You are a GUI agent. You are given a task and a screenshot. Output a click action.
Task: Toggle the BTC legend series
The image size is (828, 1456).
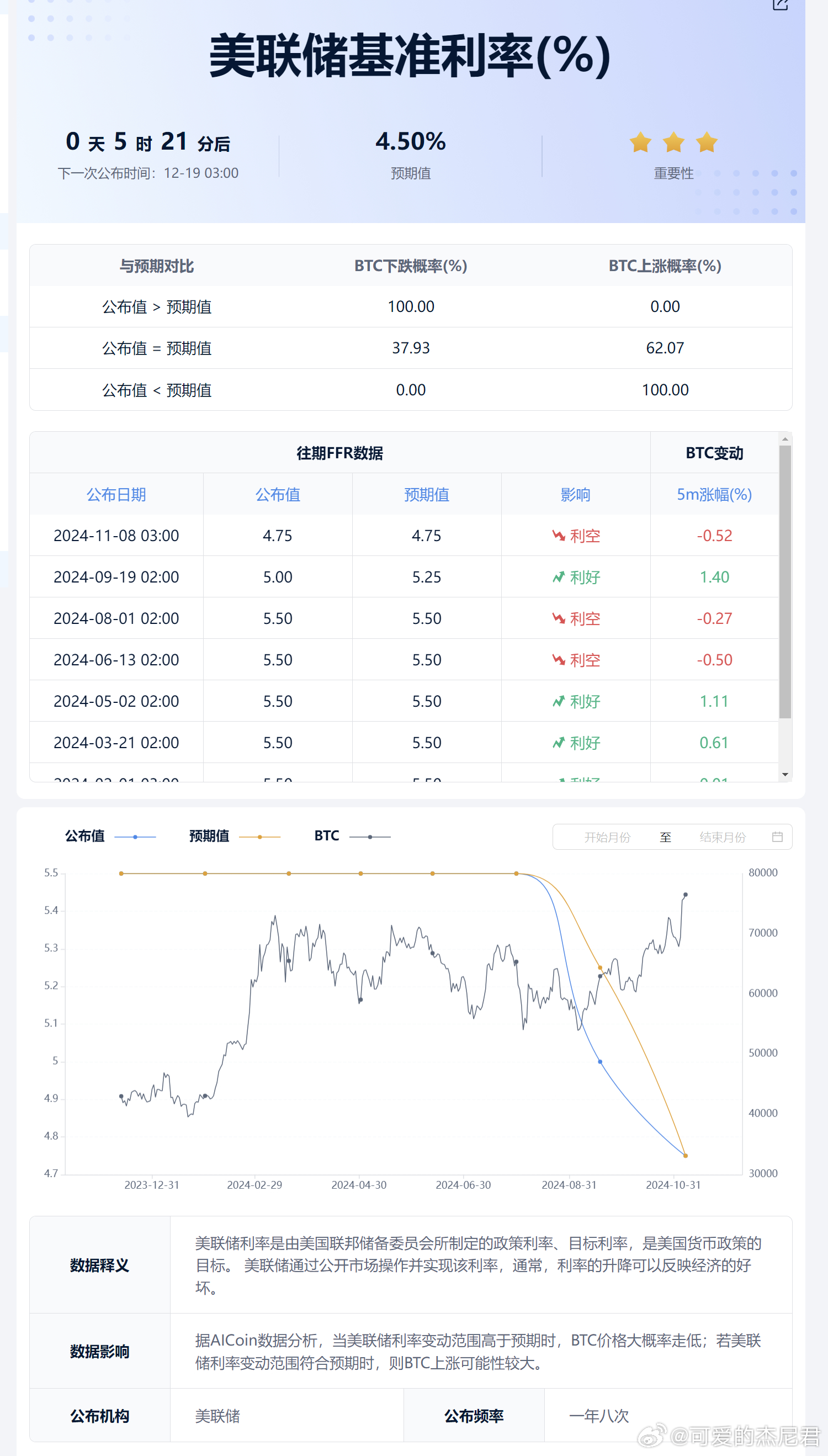pos(353,836)
